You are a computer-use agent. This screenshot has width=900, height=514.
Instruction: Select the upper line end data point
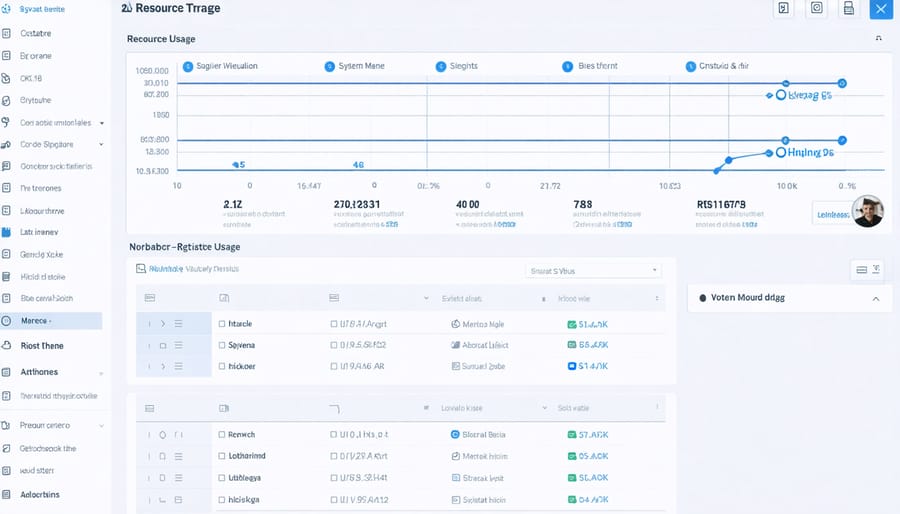tap(842, 83)
